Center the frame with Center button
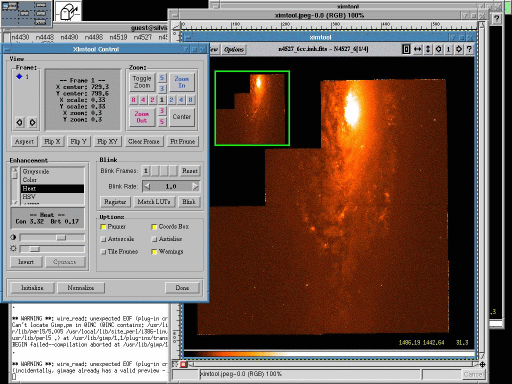This screenshot has height=384, width=512. click(x=182, y=117)
